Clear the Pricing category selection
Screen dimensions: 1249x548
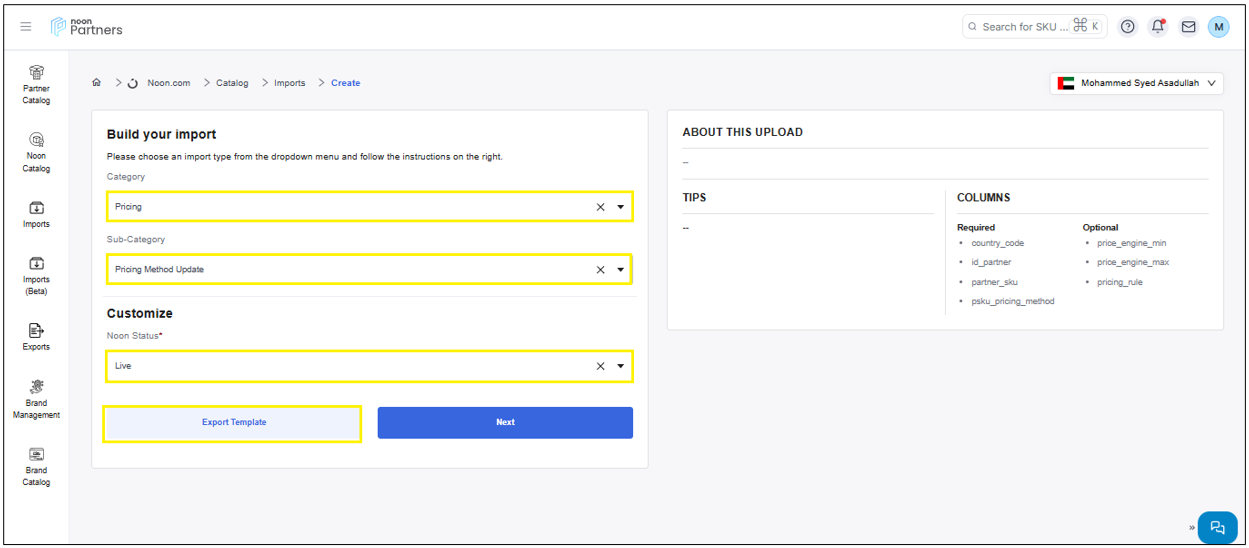(600, 207)
